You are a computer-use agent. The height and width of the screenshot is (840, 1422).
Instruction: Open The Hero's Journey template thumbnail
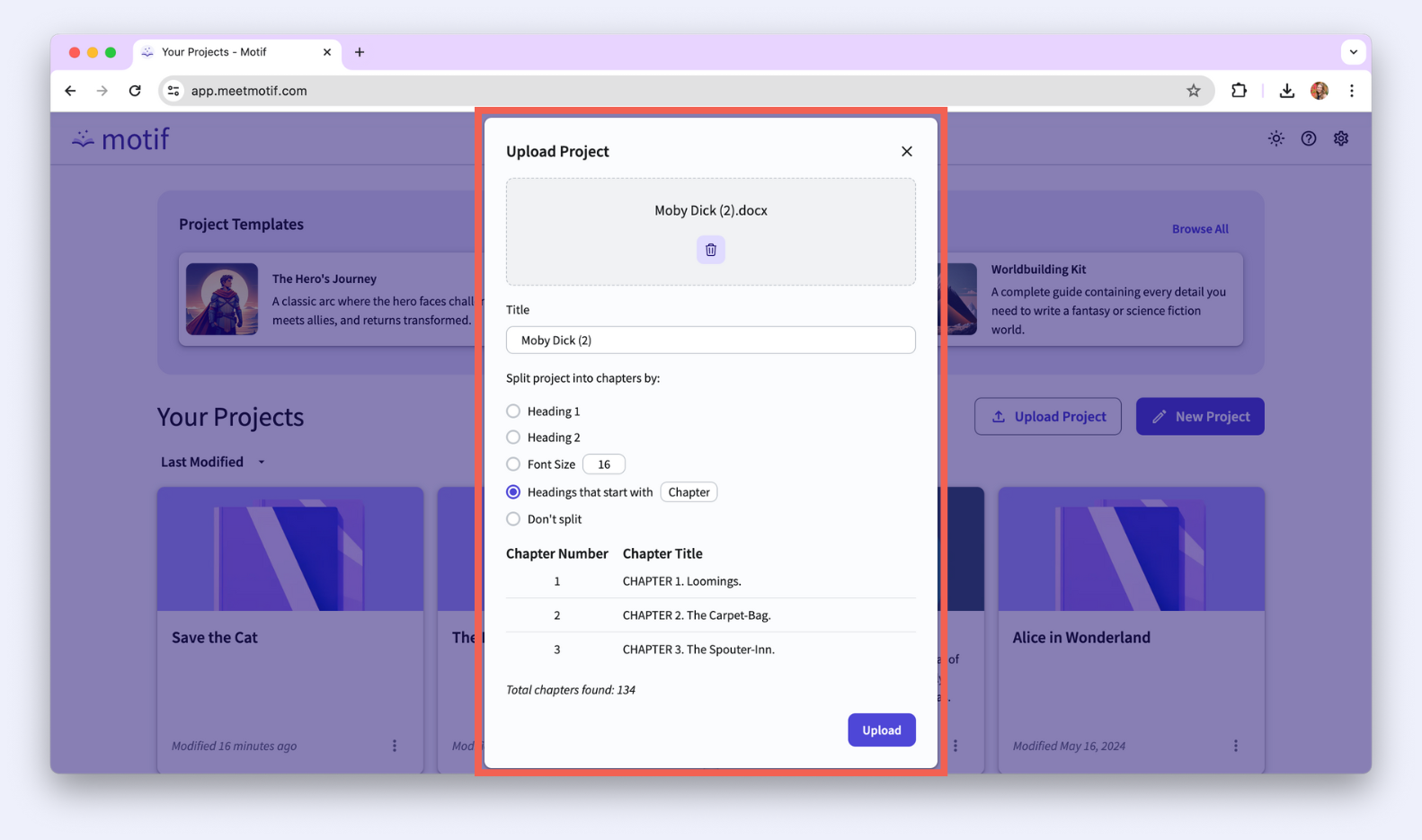click(222, 299)
